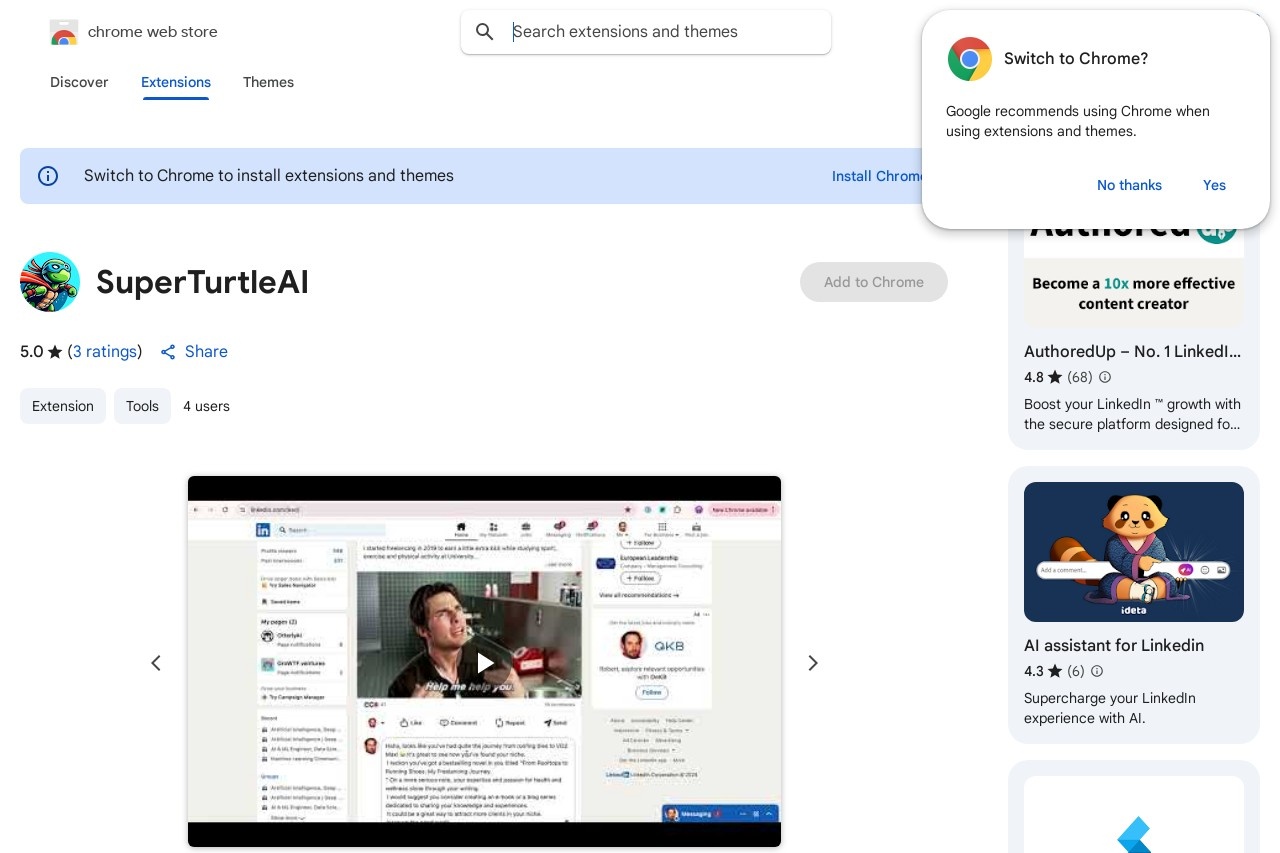The width and height of the screenshot is (1280, 853).
Task: Click the Chrome Web Store logo
Action: point(64,32)
